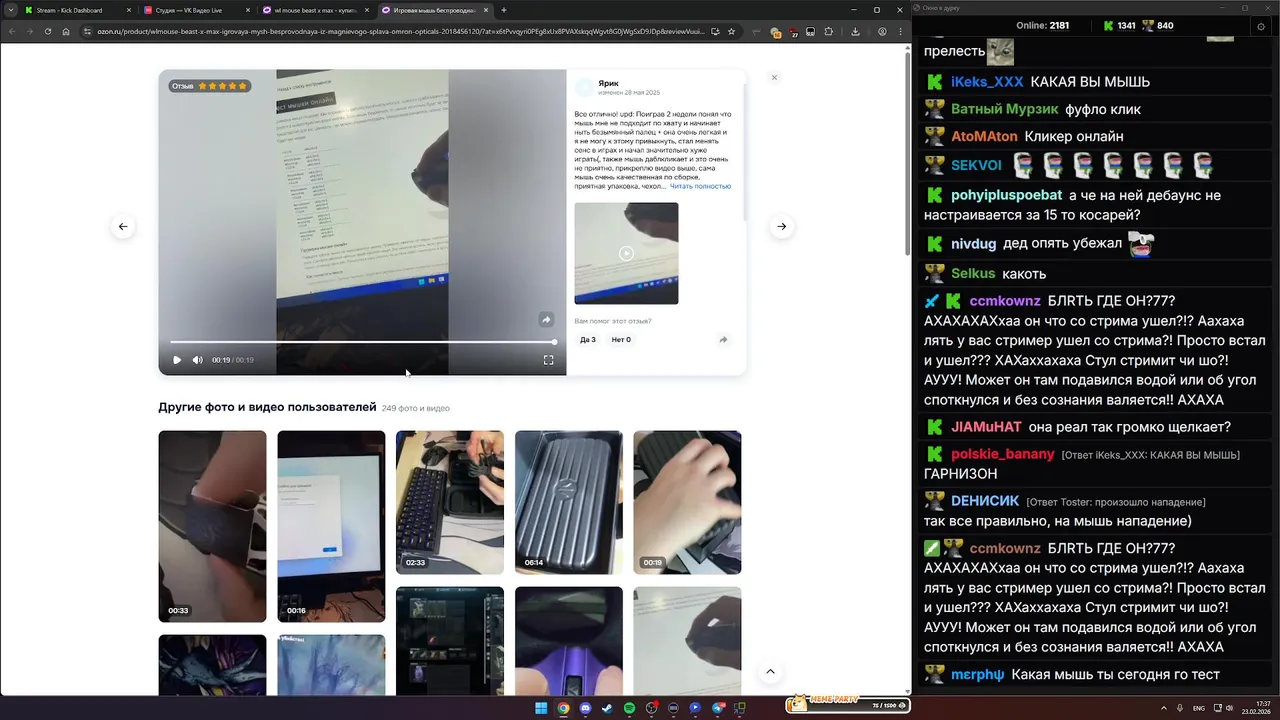Go back in browser history
Viewport: 1280px width, 720px height.
pyautogui.click(x=12, y=31)
